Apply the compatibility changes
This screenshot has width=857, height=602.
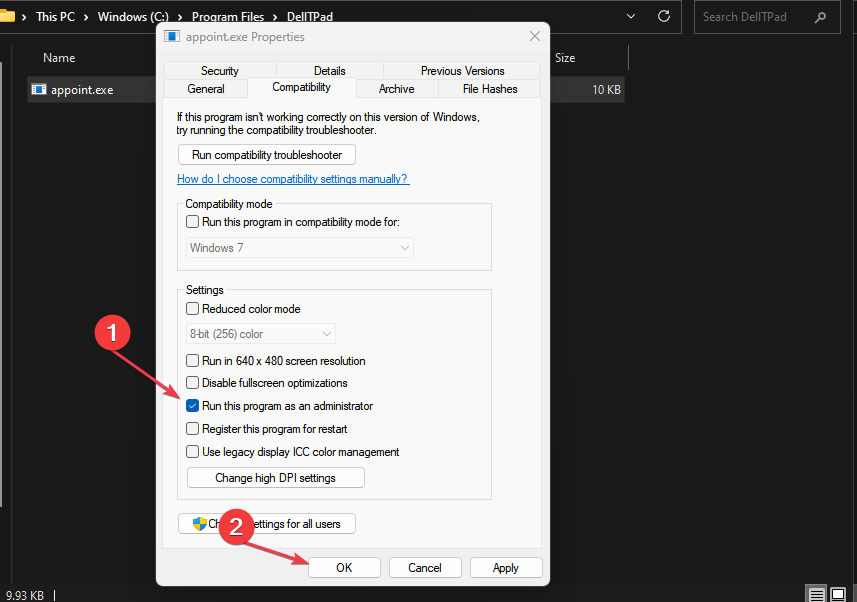pyautogui.click(x=506, y=567)
